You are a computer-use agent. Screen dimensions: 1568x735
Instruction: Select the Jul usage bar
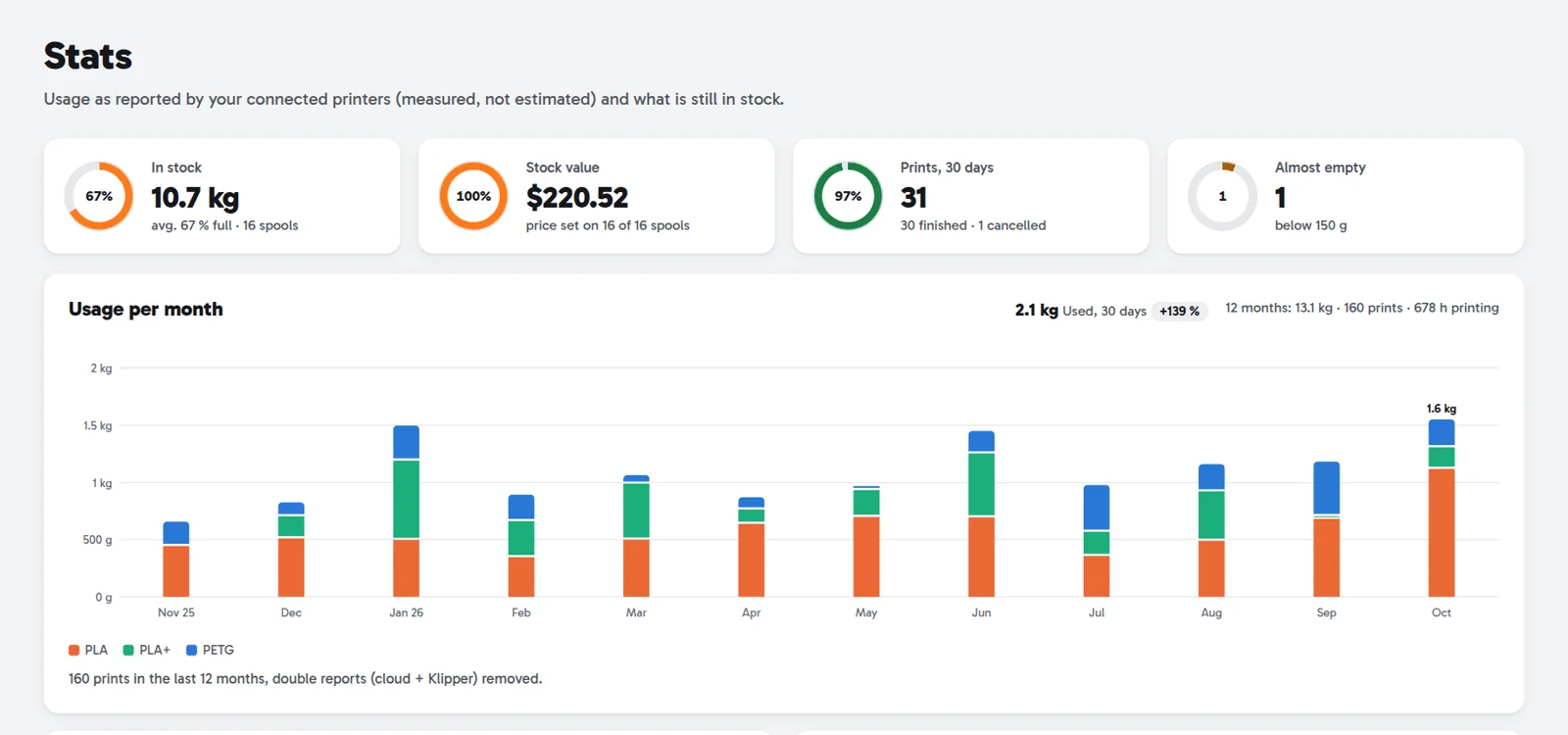(x=1097, y=540)
